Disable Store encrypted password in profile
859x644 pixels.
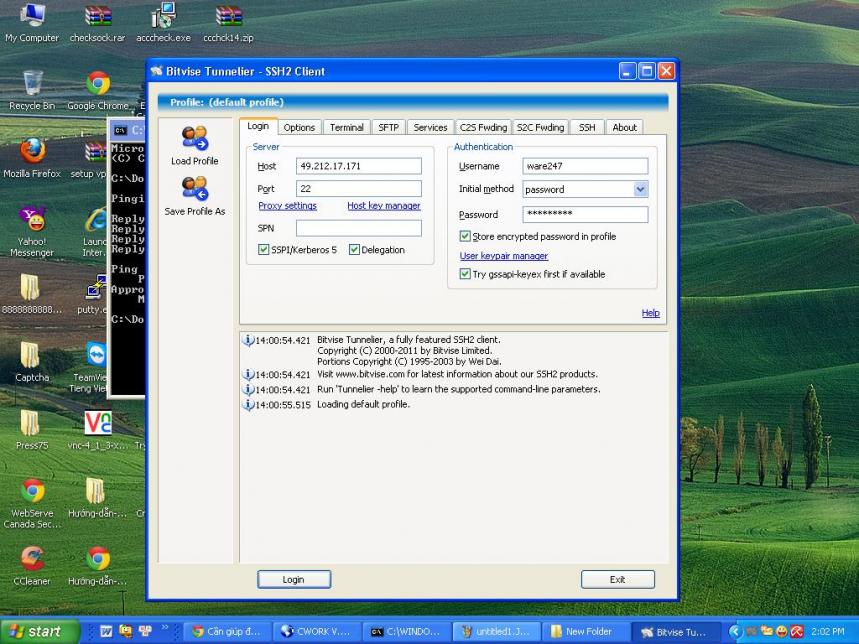pyautogui.click(x=465, y=237)
